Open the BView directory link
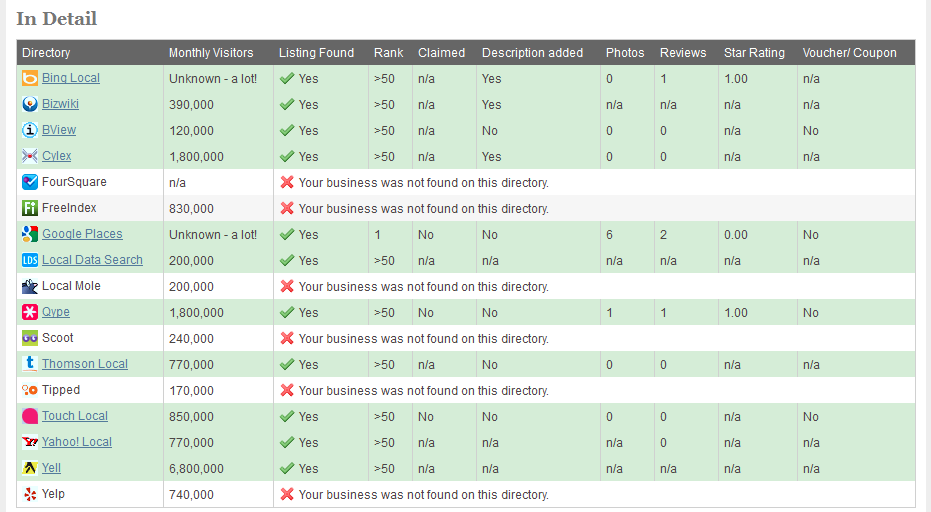Viewport: 931px width, 512px height. tap(59, 130)
